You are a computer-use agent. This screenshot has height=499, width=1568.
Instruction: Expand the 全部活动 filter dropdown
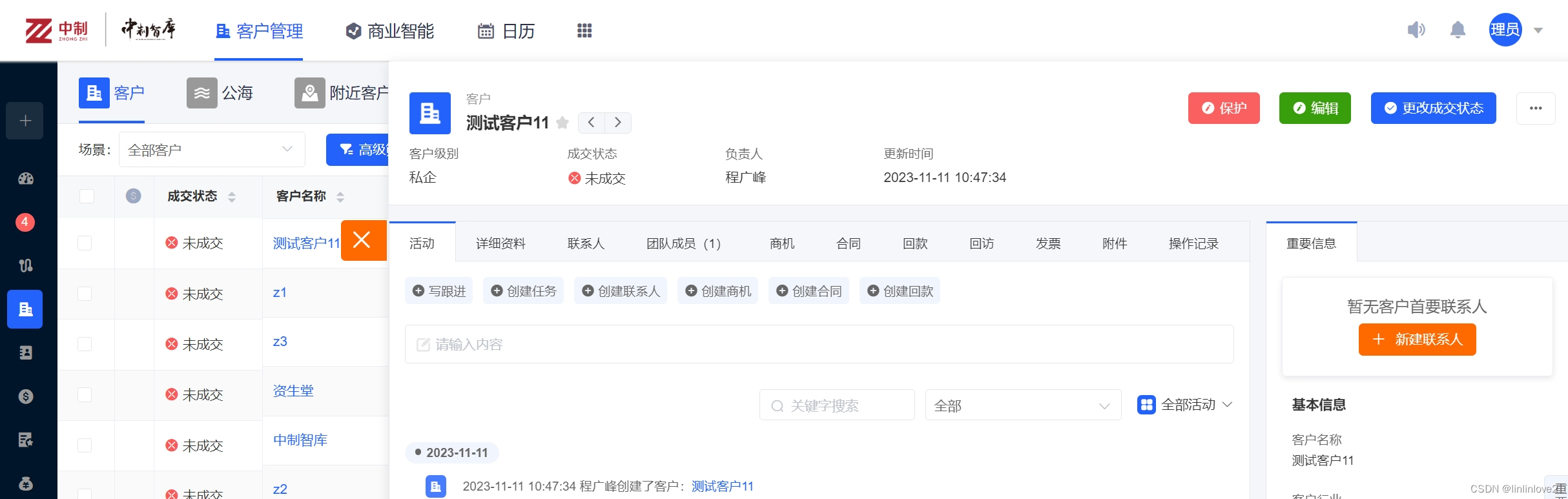tap(1227, 405)
